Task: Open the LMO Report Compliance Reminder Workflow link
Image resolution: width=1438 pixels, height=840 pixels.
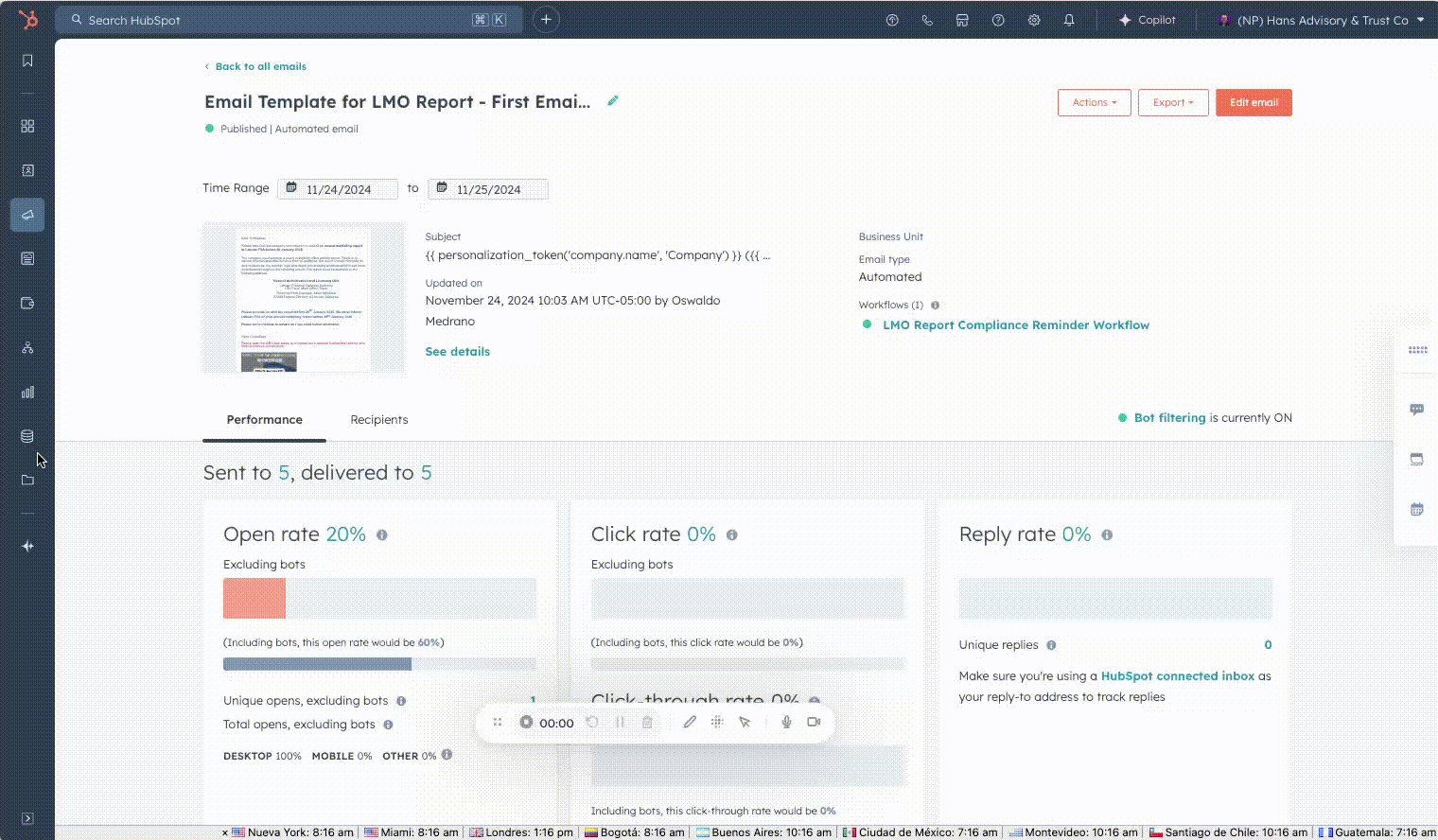Action: (x=1016, y=324)
